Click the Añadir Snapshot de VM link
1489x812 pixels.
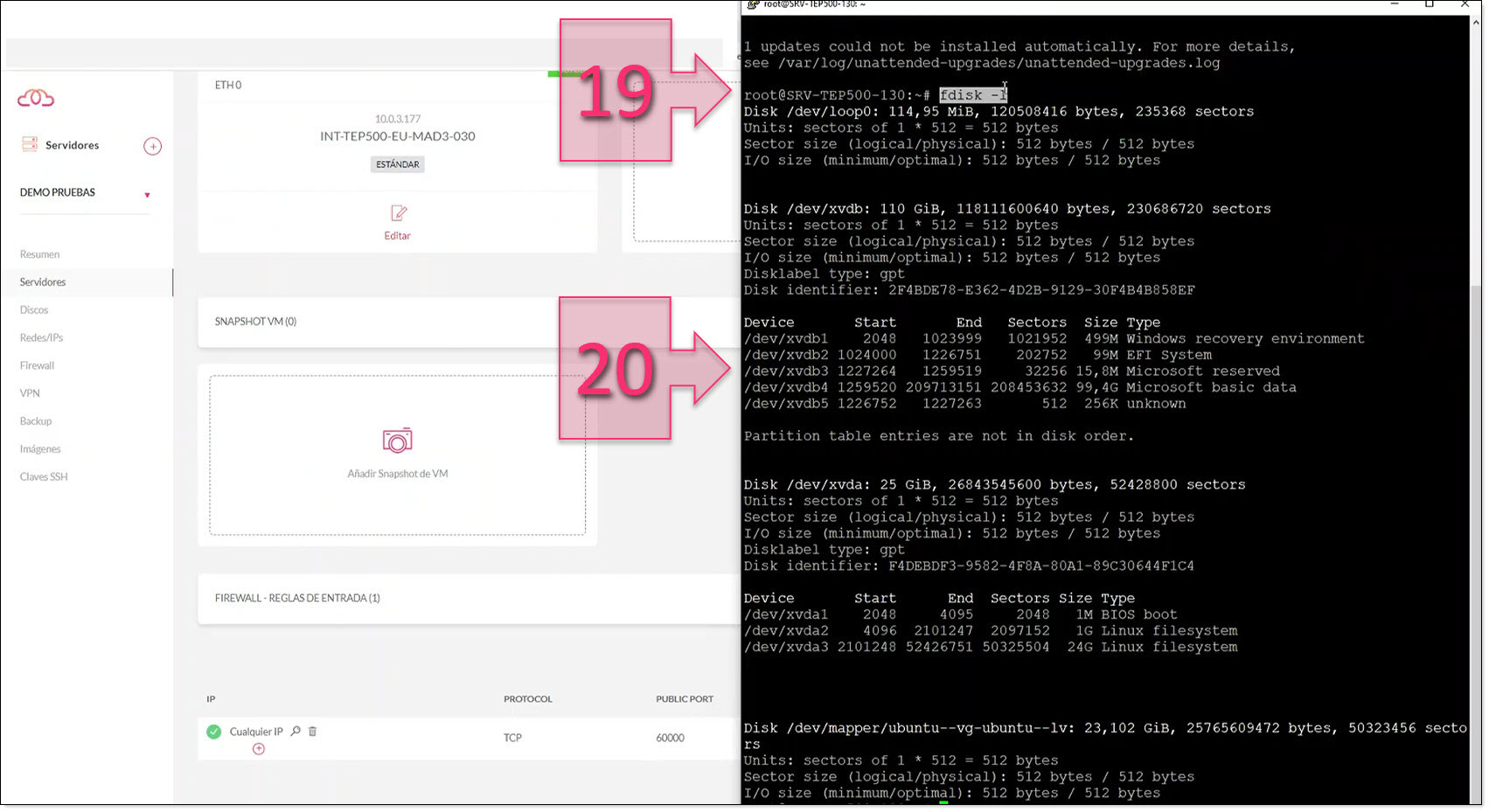click(398, 473)
